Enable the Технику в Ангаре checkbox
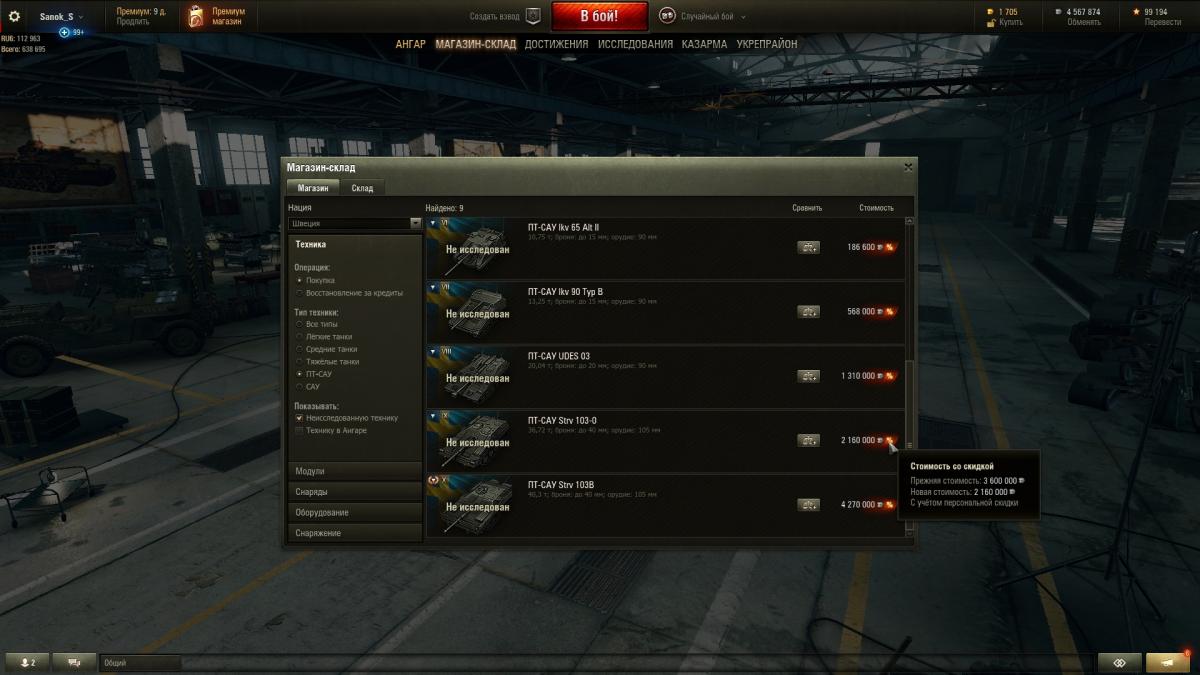This screenshot has width=1200, height=675. 299,430
